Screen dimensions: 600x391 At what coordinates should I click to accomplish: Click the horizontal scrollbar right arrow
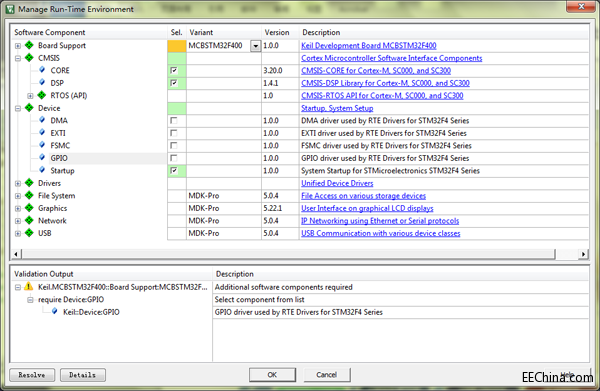(583, 254)
